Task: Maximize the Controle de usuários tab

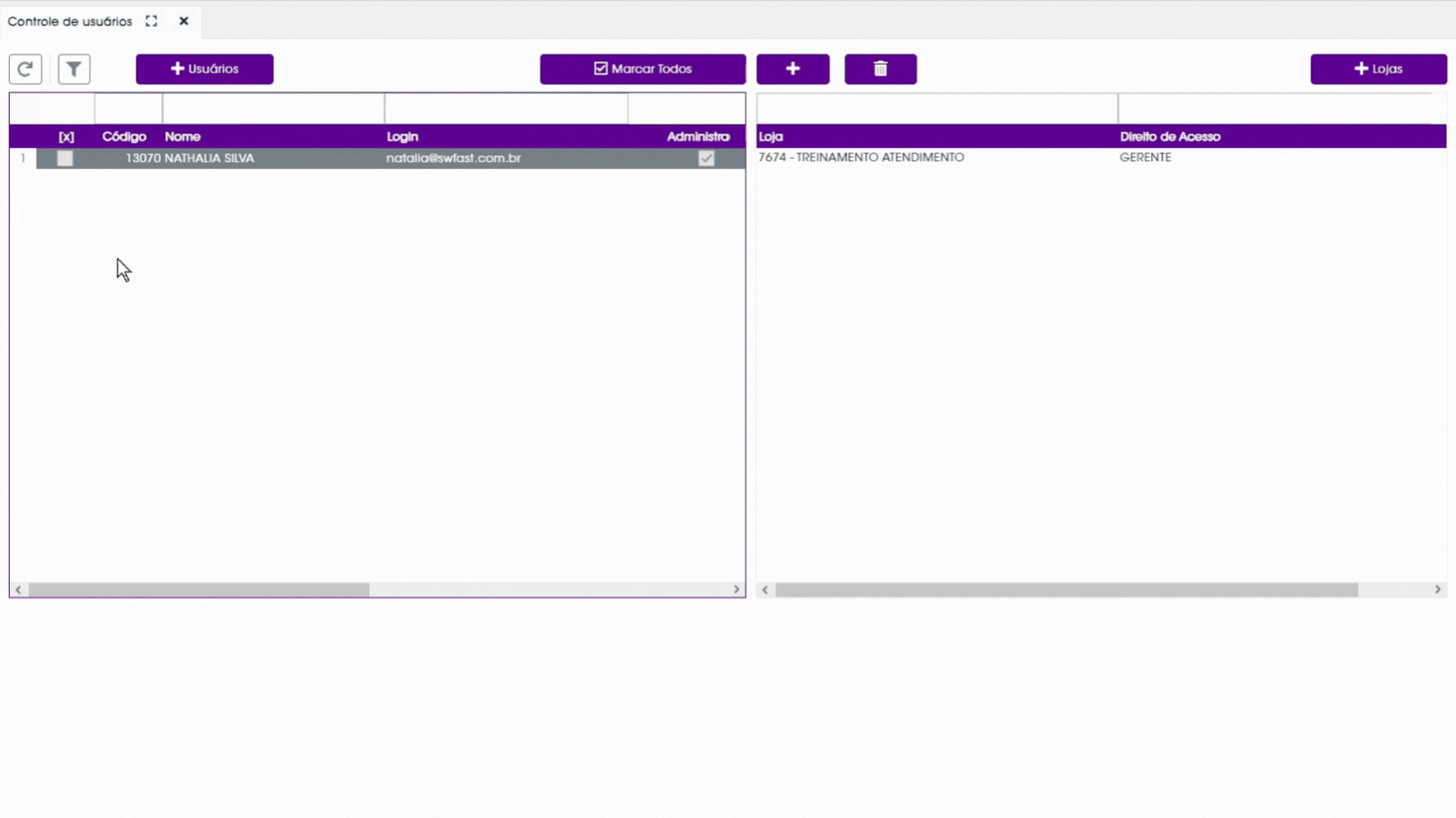Action: [152, 21]
